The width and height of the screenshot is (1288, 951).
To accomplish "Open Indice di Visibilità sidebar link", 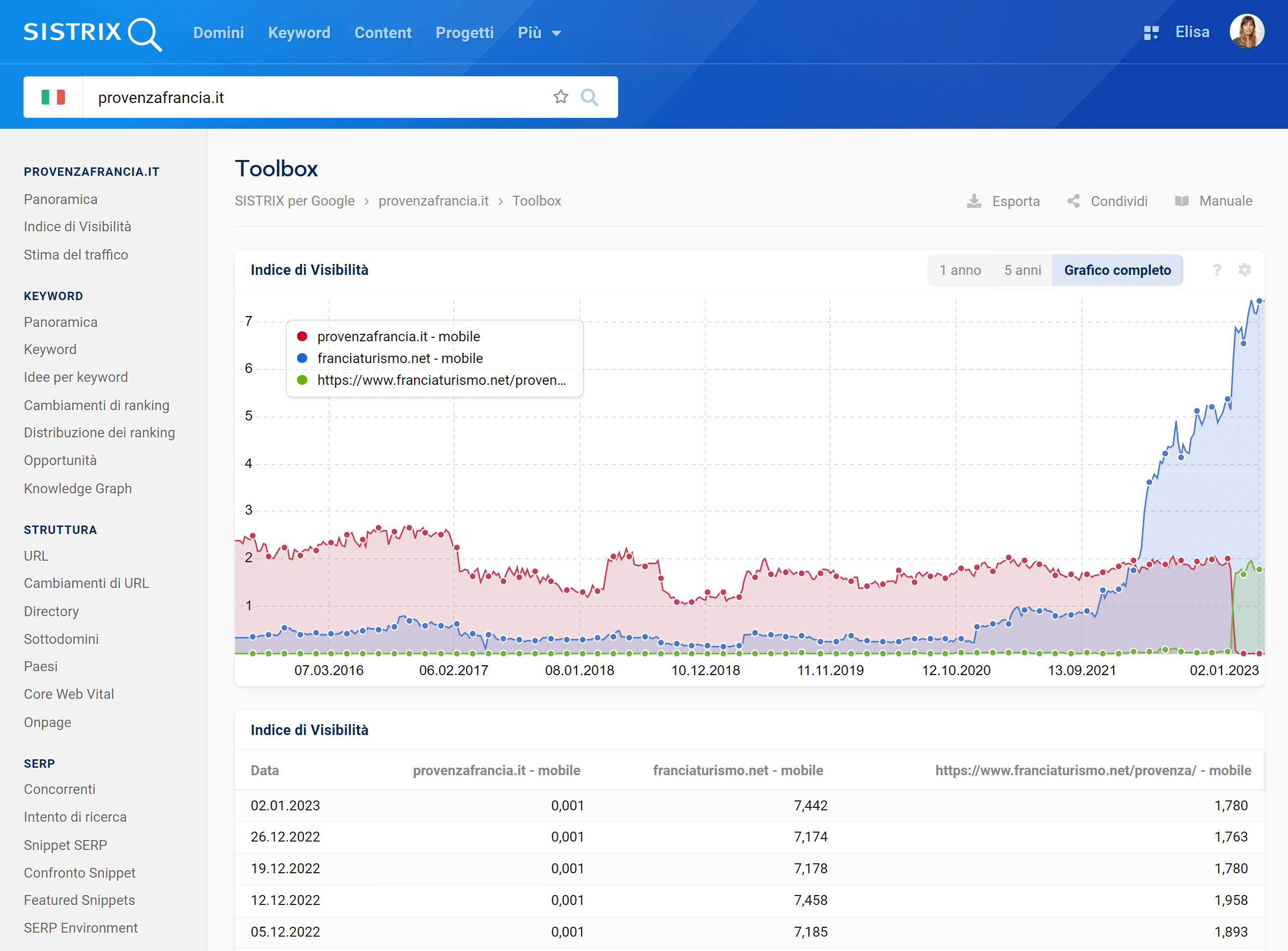I will coord(78,227).
